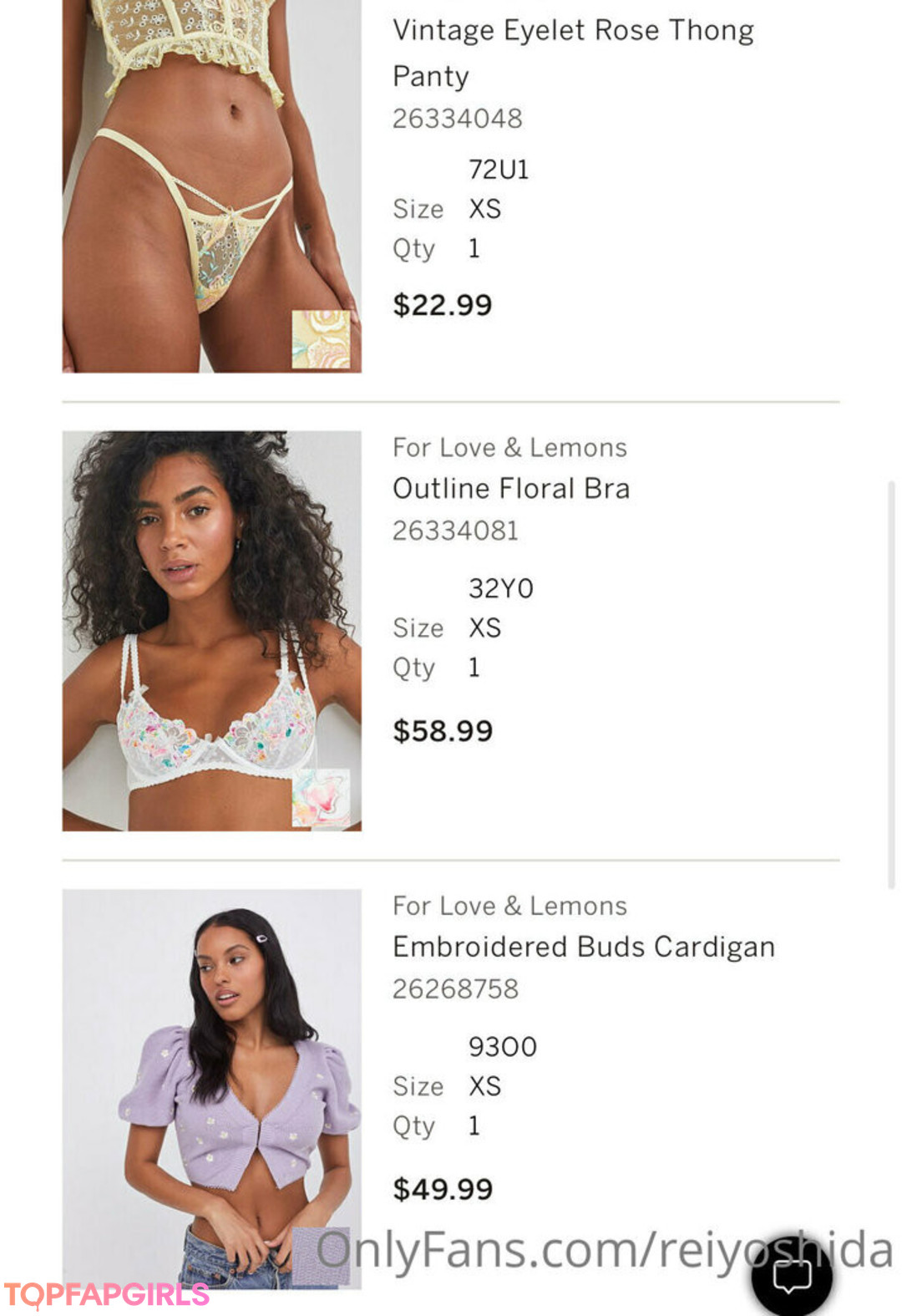Click the $22.99 price

click(x=443, y=305)
